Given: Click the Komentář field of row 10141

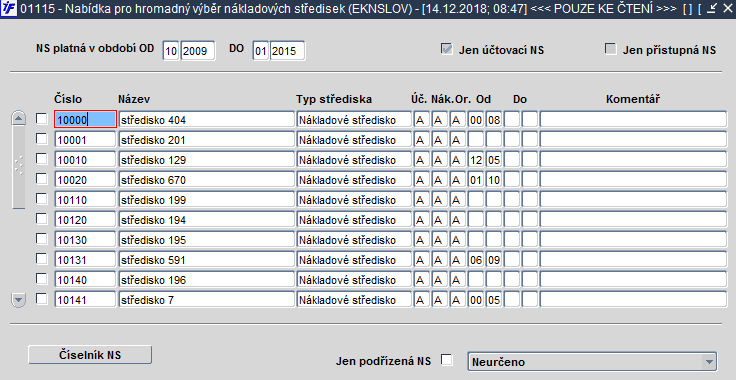Looking at the screenshot, I should click(x=633, y=300).
